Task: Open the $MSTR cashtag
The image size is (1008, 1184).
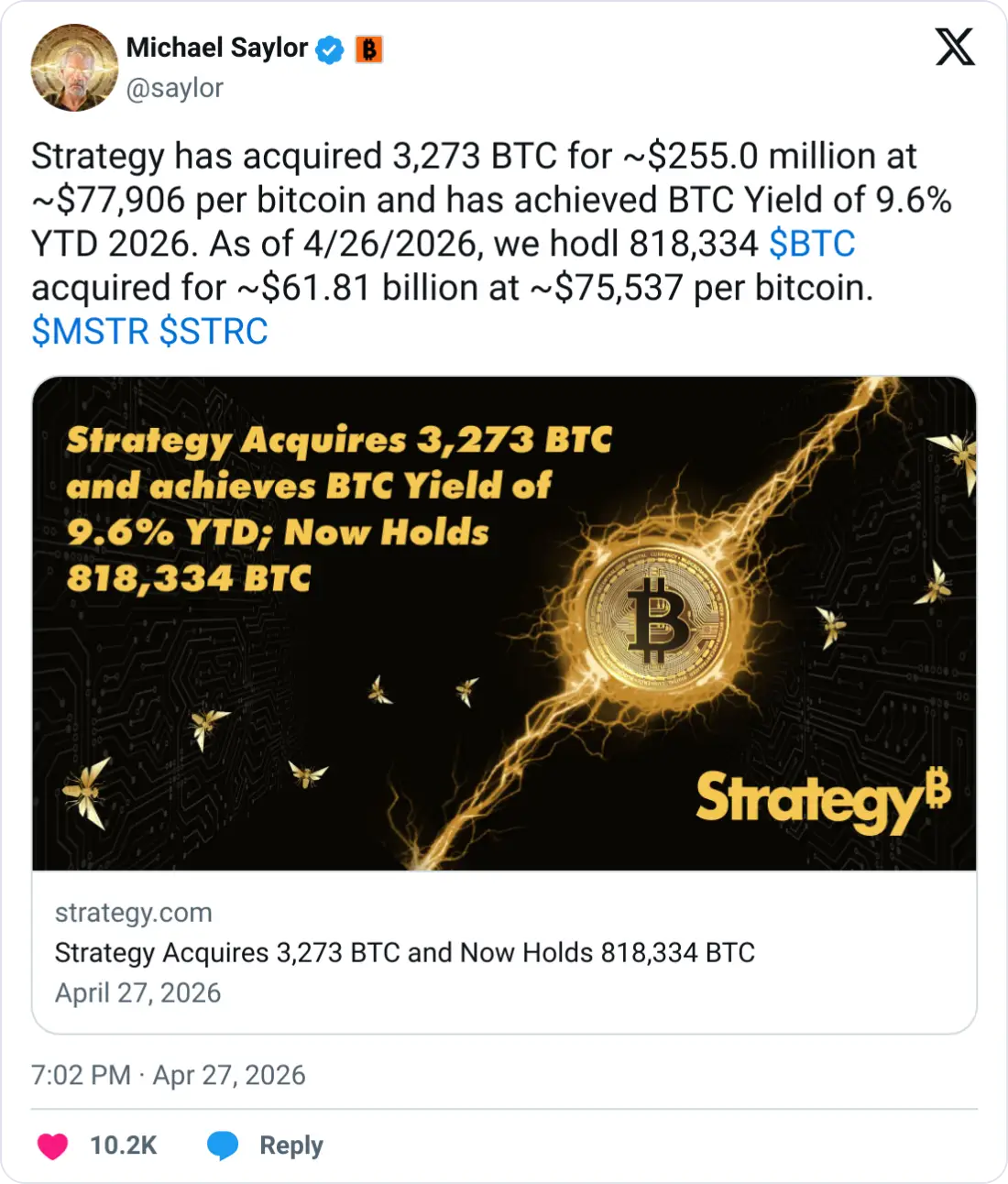Action: point(90,332)
